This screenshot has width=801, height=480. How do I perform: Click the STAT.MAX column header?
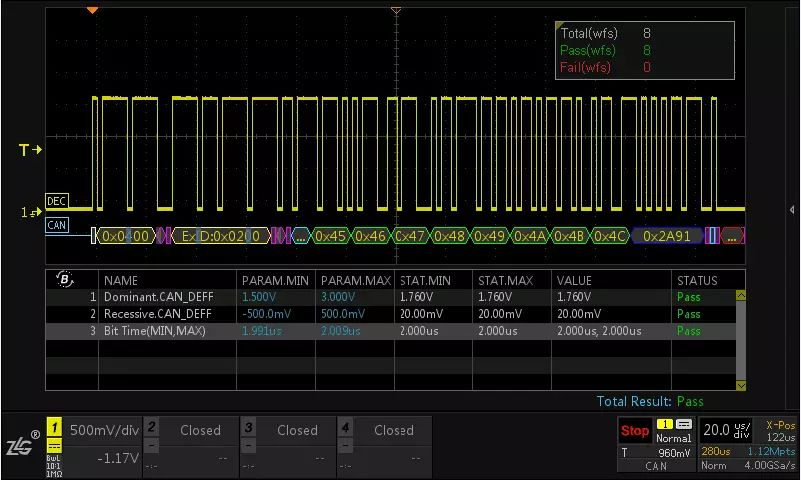tap(505, 280)
